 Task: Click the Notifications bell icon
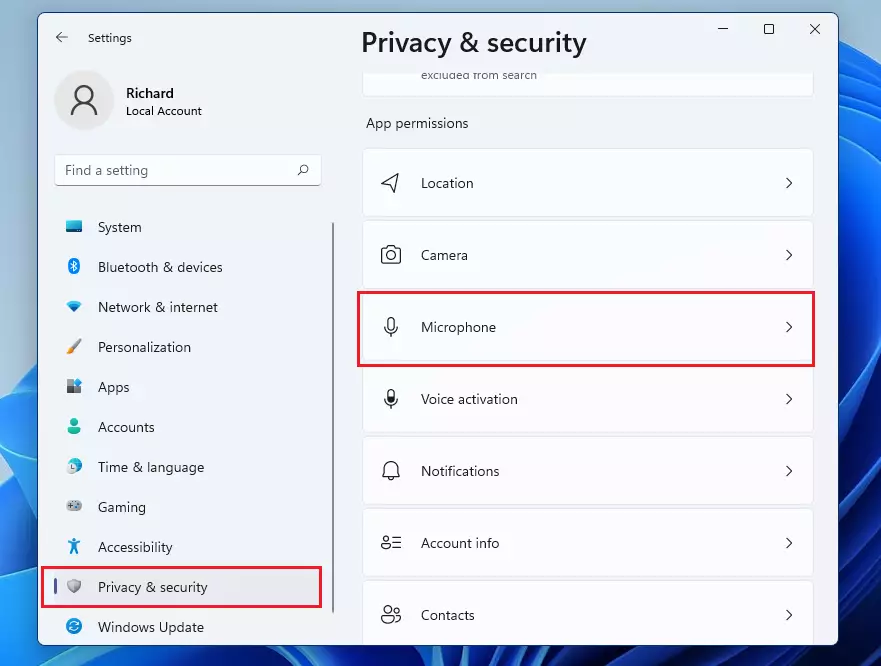click(x=390, y=471)
